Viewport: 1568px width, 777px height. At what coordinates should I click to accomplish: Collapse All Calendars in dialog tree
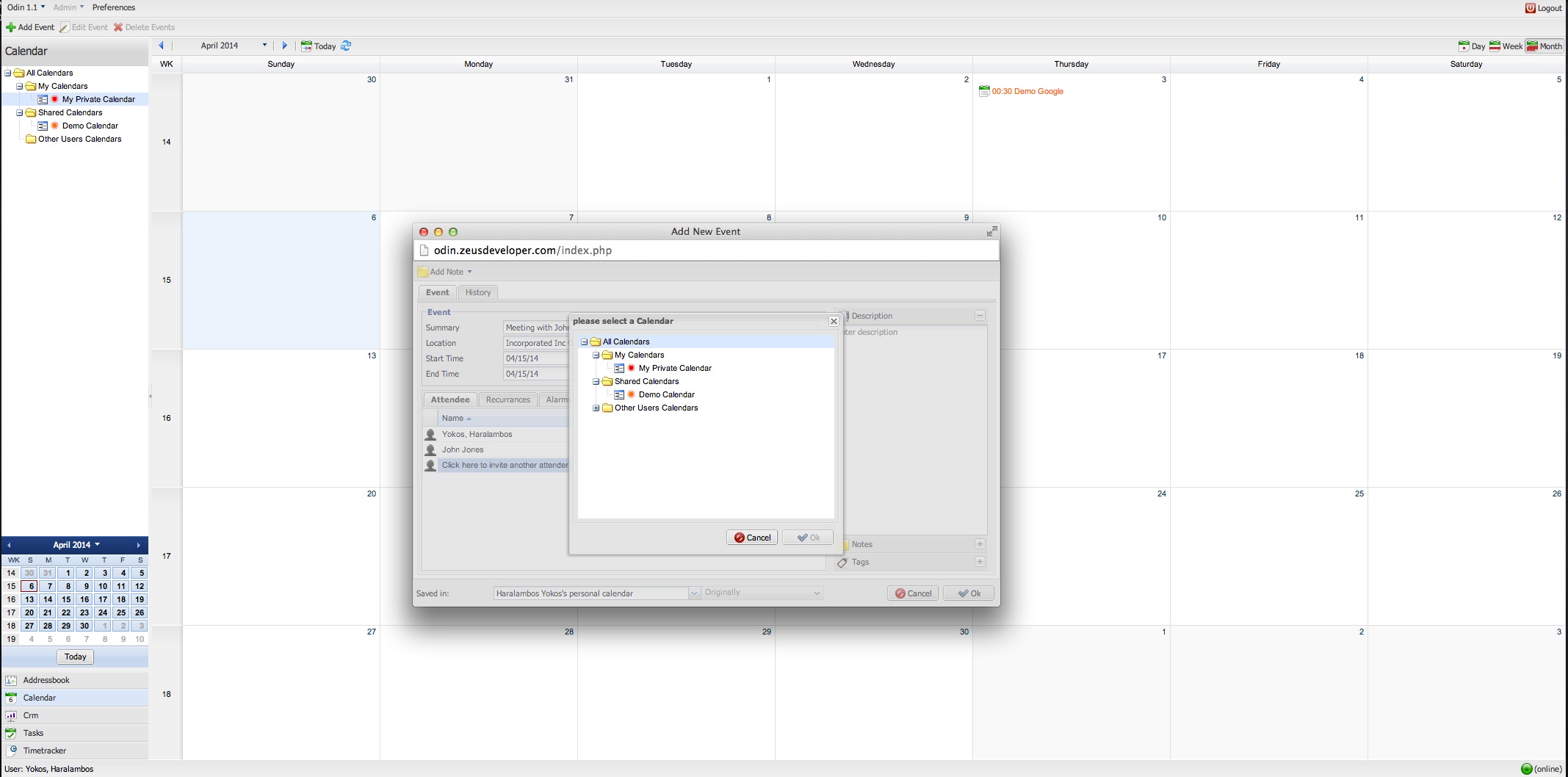click(585, 341)
